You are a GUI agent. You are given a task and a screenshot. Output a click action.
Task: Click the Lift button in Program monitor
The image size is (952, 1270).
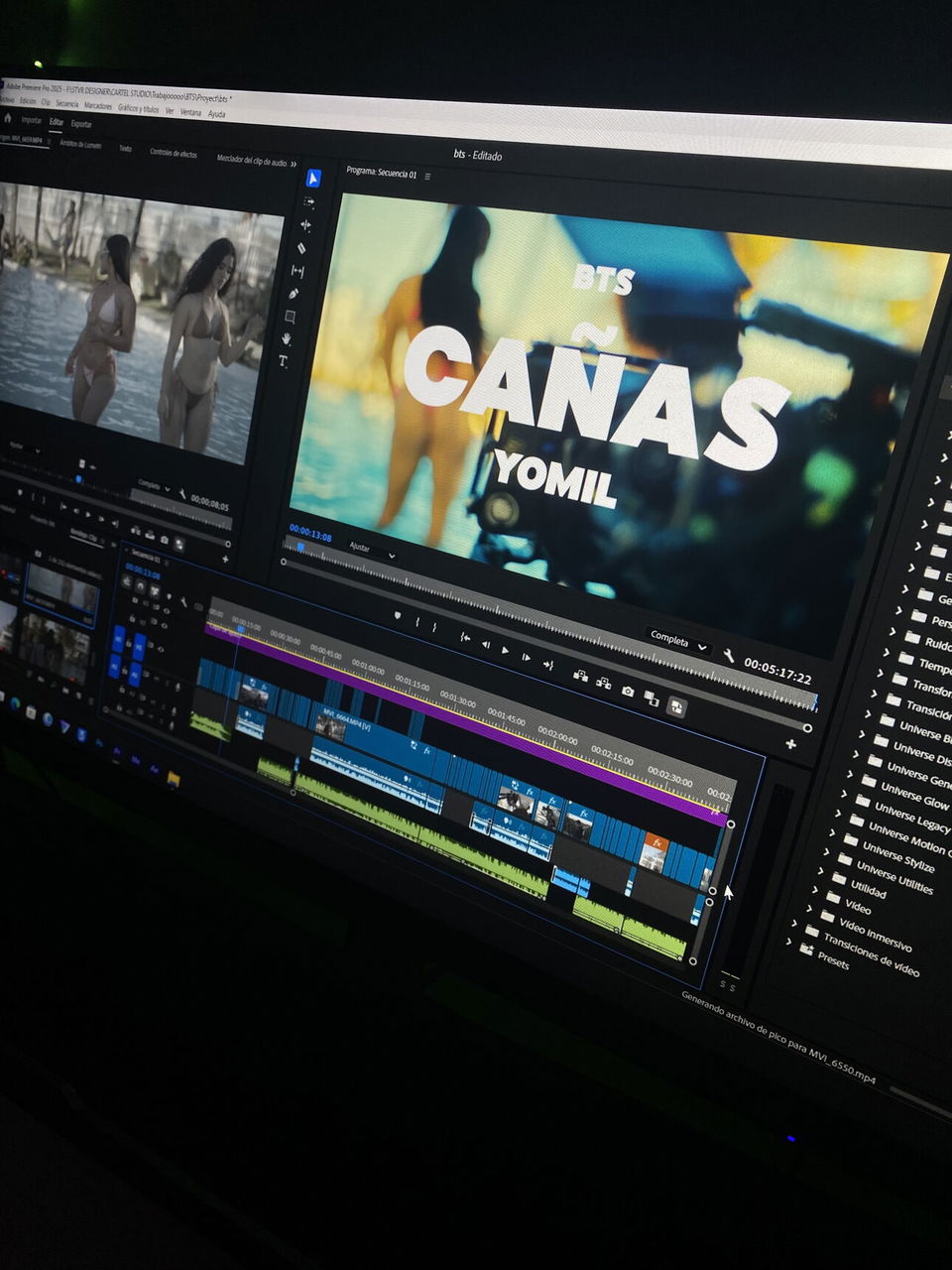point(581,677)
